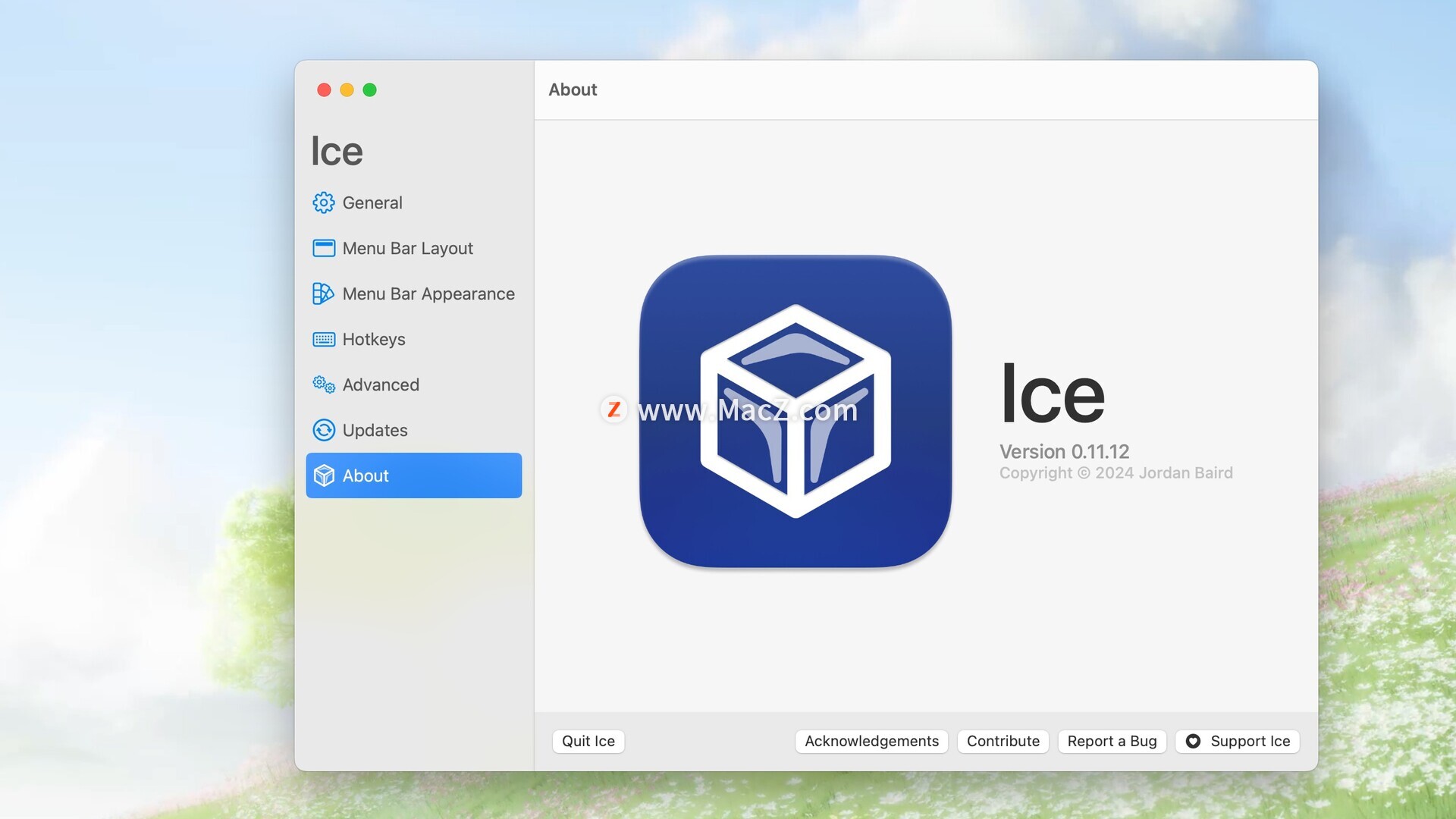Click the large Ice name beside logo
The width and height of the screenshot is (1456, 819).
click(1053, 394)
